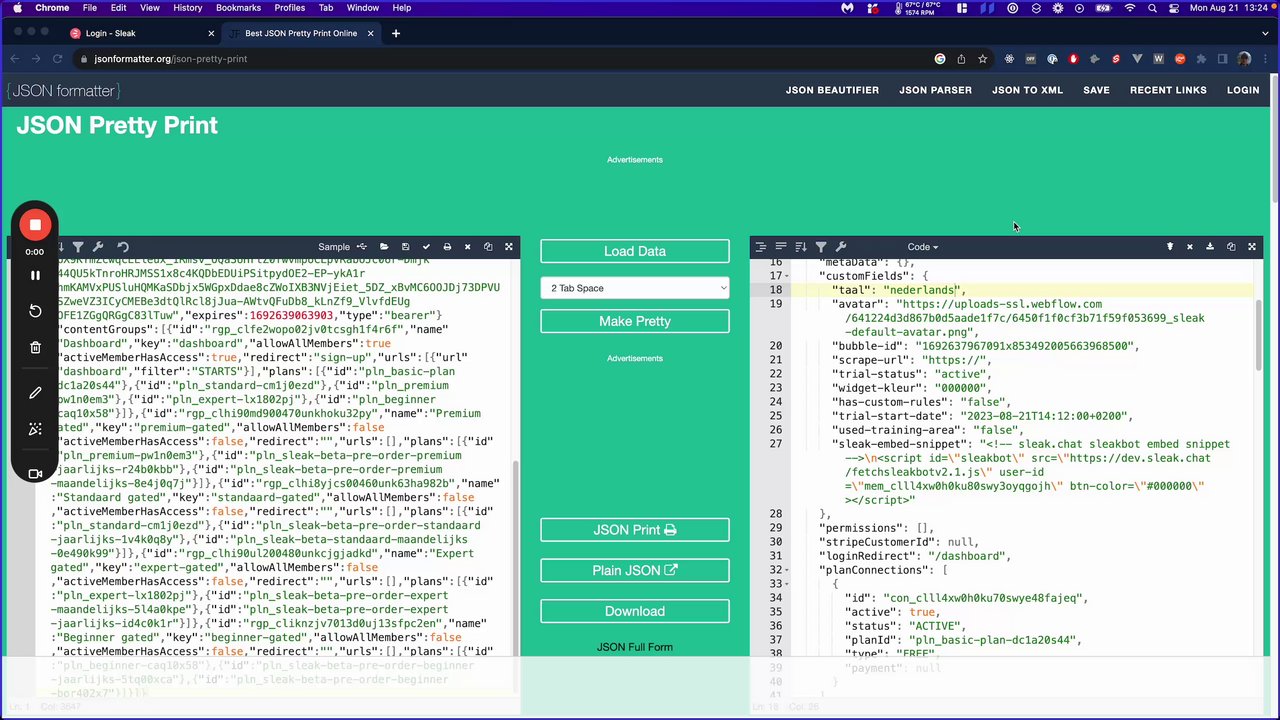Click the Load Data button
The image size is (1280, 720).
click(635, 251)
